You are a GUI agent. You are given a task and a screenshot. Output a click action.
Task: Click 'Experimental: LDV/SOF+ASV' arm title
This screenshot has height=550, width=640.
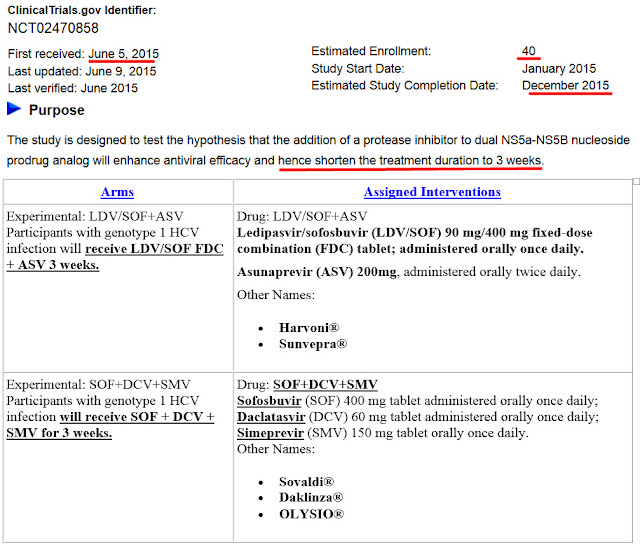[95, 216]
